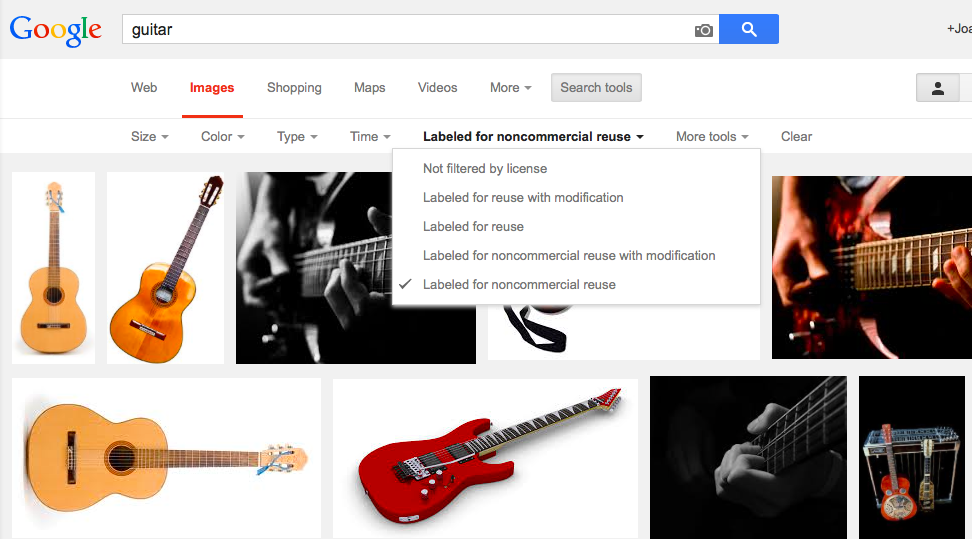Click the blue magnifying glass search button

(748, 29)
